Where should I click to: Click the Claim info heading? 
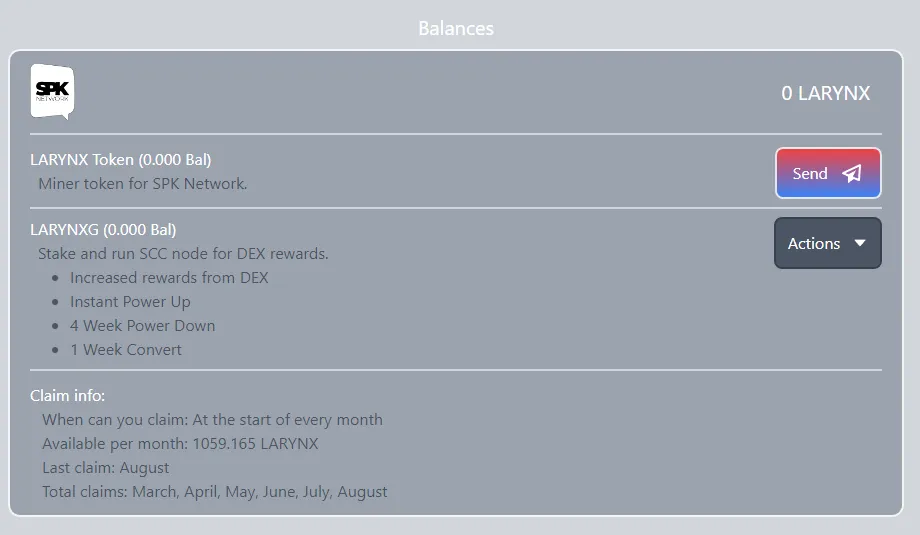point(67,395)
